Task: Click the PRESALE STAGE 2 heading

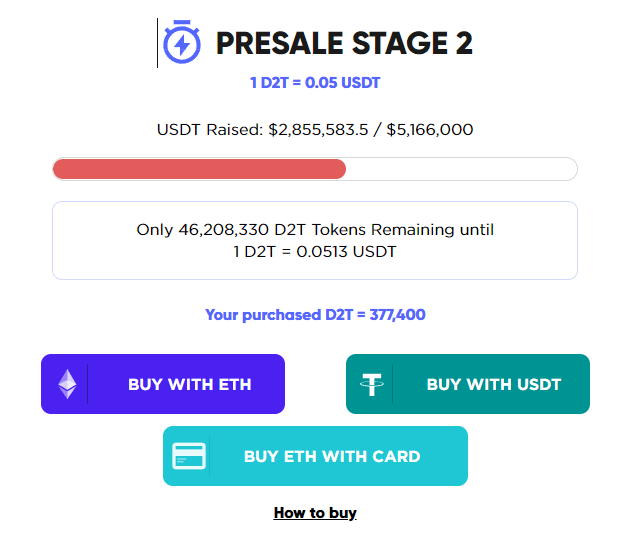Action: point(344,43)
